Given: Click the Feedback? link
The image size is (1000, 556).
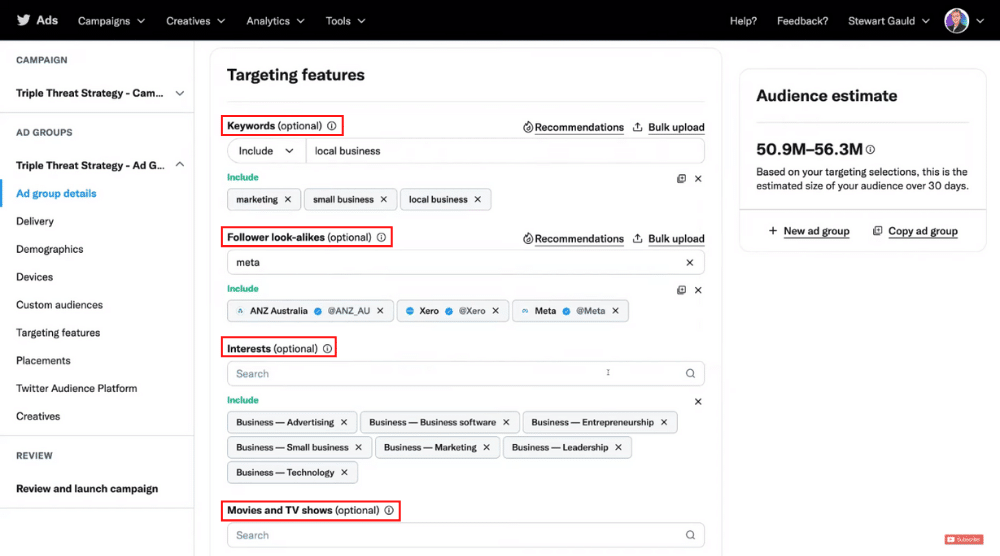Looking at the screenshot, I should click(x=802, y=21).
